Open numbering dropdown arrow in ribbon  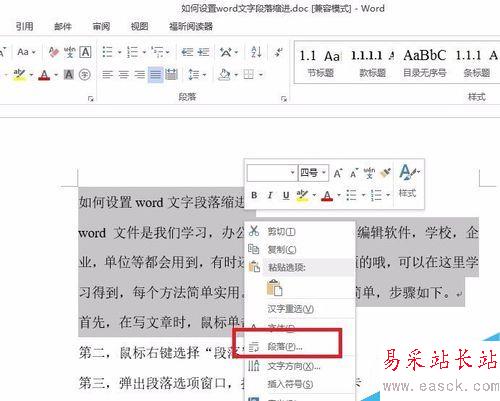(144, 52)
